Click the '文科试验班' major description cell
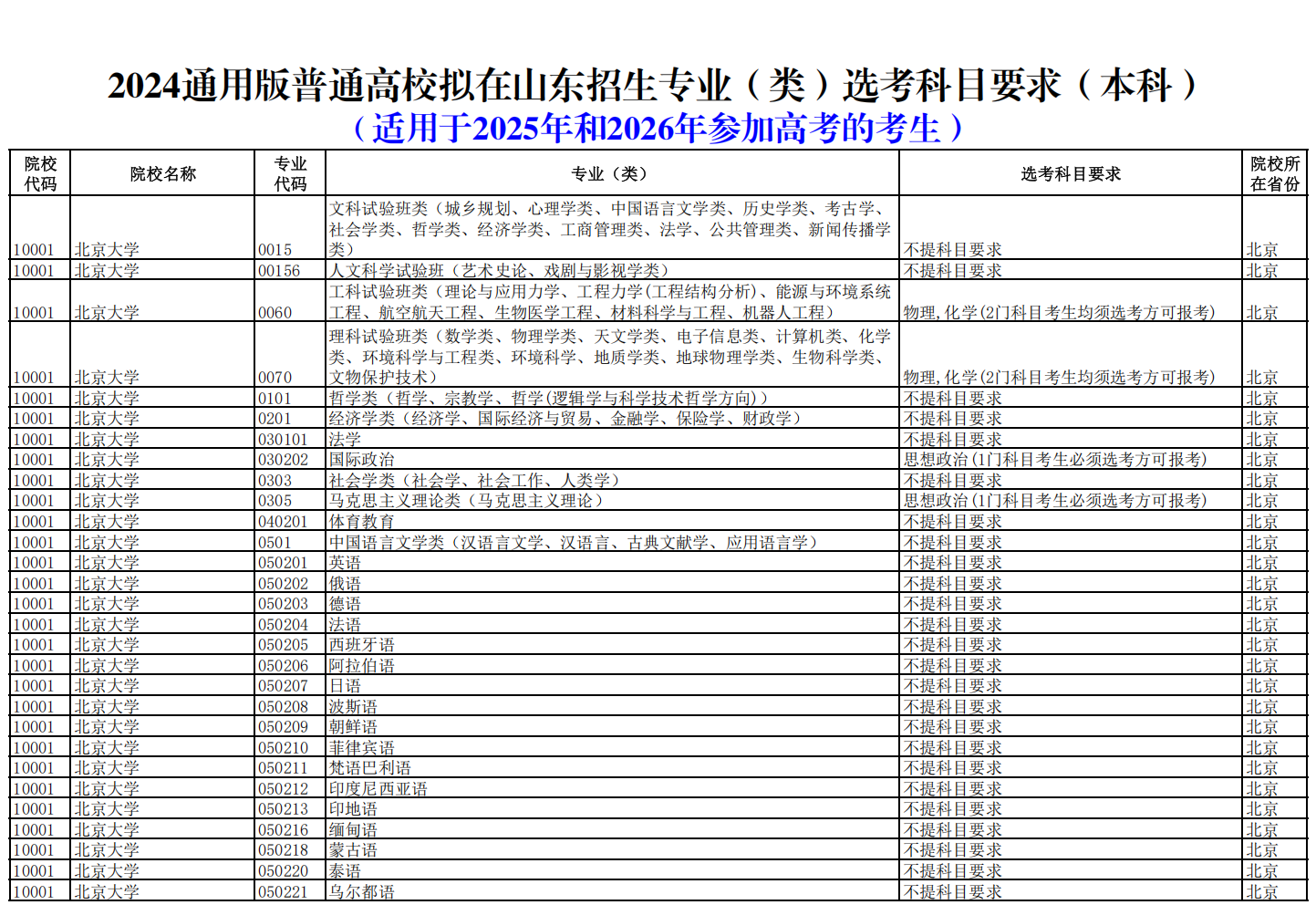Image resolution: width=1316 pixels, height=905 pixels. click(x=610, y=229)
